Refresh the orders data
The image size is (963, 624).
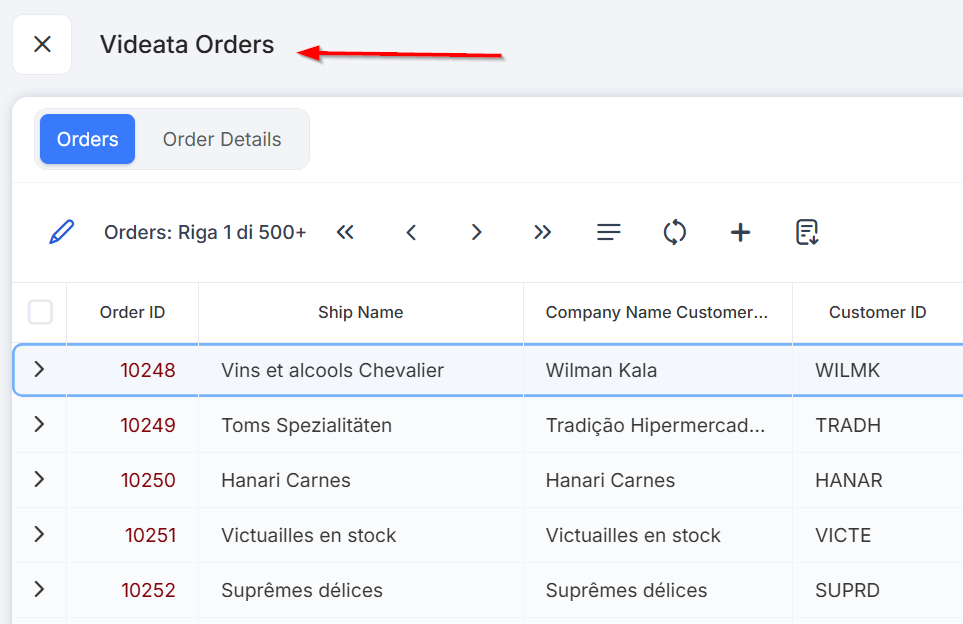(674, 233)
